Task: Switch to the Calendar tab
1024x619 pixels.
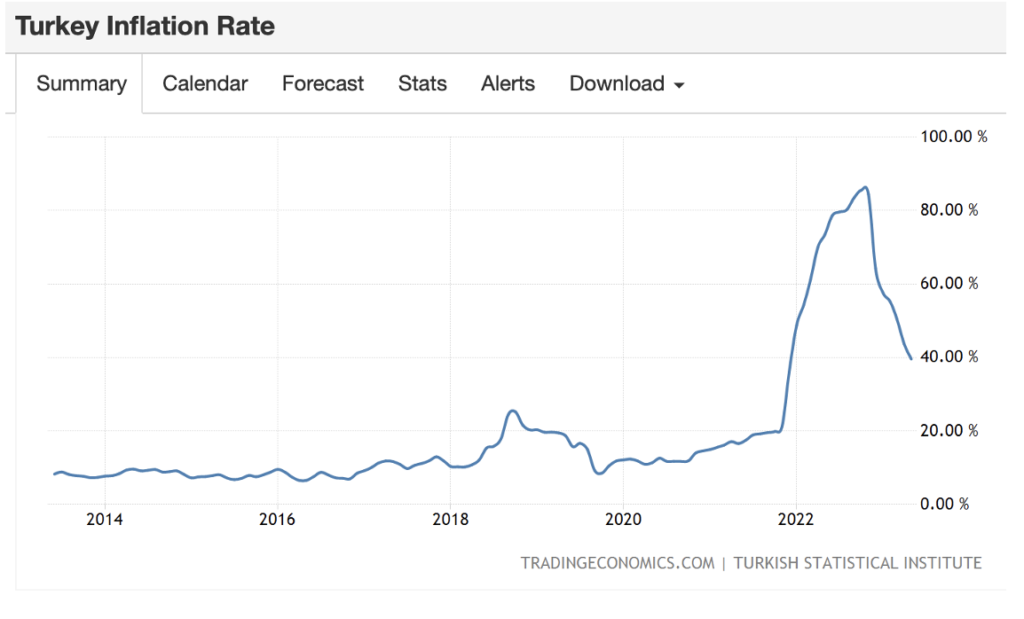Action: pos(205,84)
